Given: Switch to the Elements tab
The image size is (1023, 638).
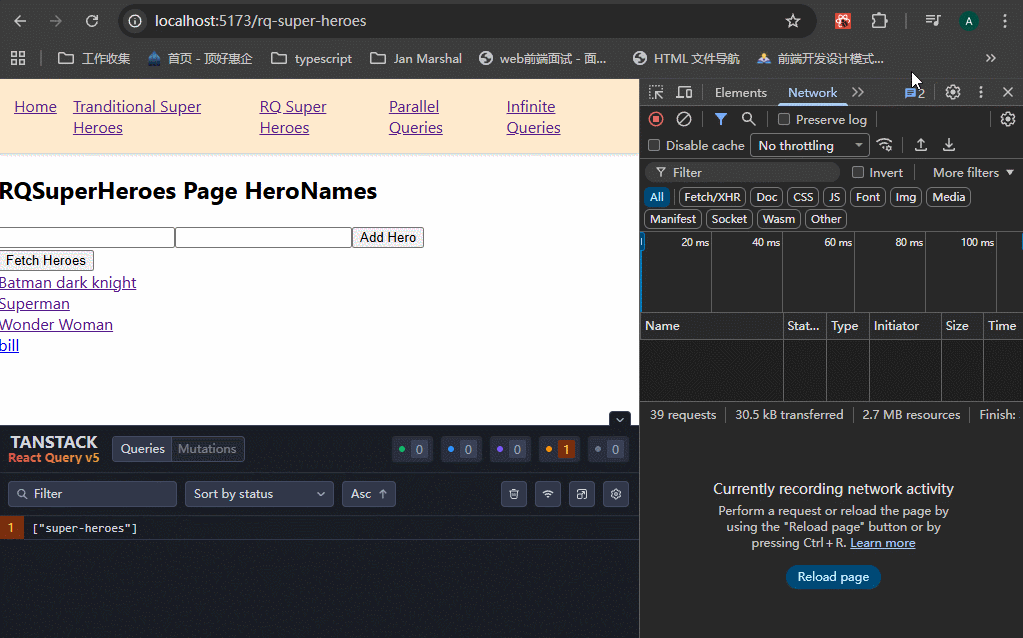Looking at the screenshot, I should [x=740, y=92].
